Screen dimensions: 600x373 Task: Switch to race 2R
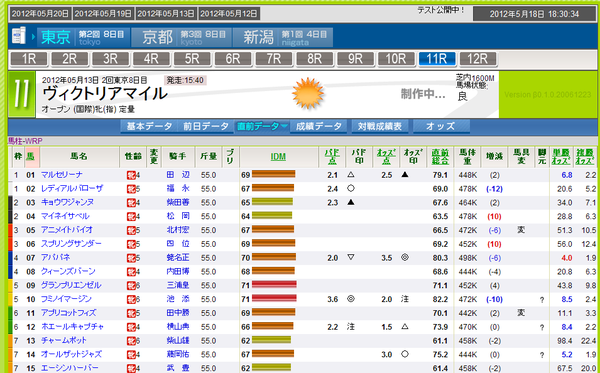[x=70, y=59]
